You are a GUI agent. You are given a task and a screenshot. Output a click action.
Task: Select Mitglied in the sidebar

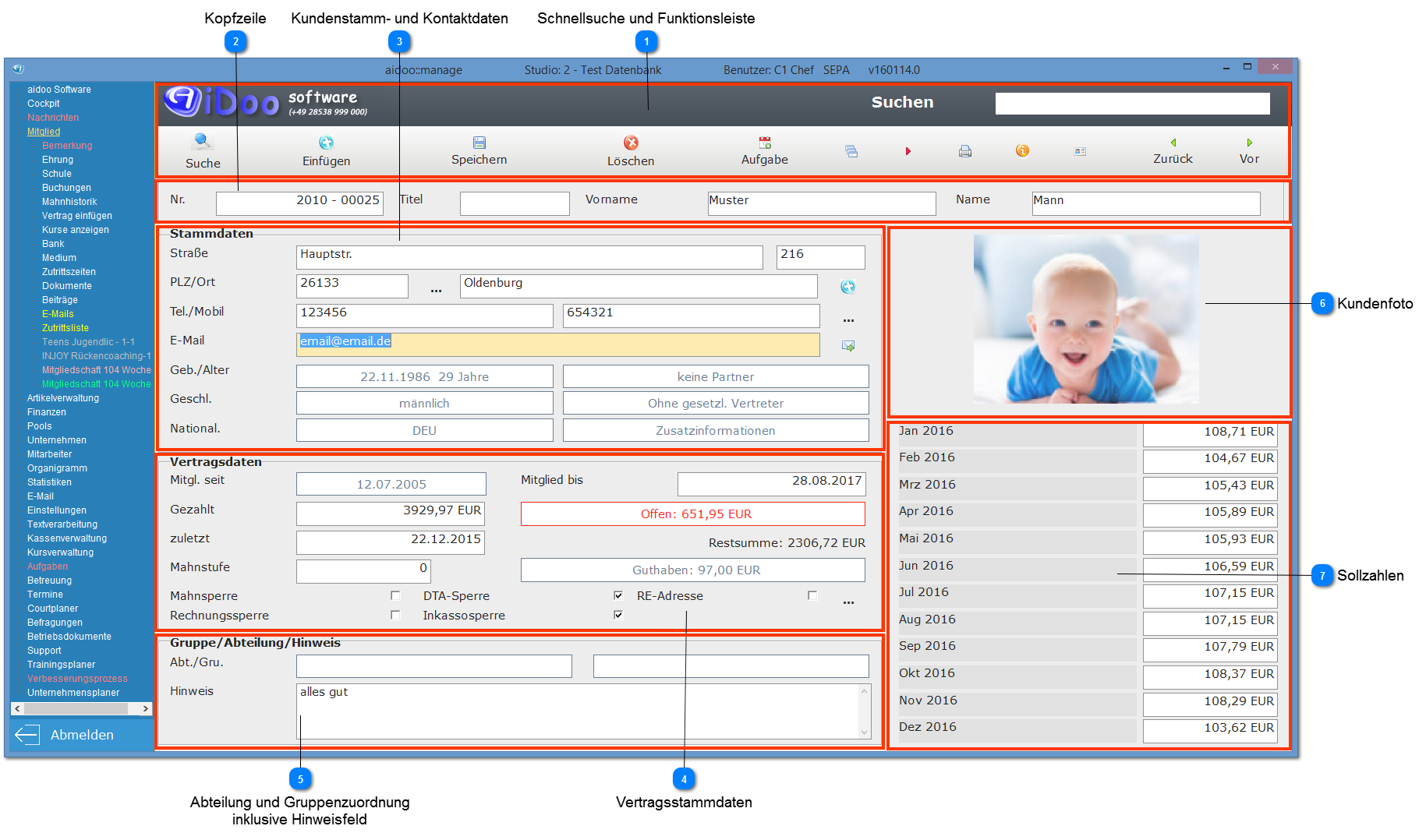click(x=44, y=132)
